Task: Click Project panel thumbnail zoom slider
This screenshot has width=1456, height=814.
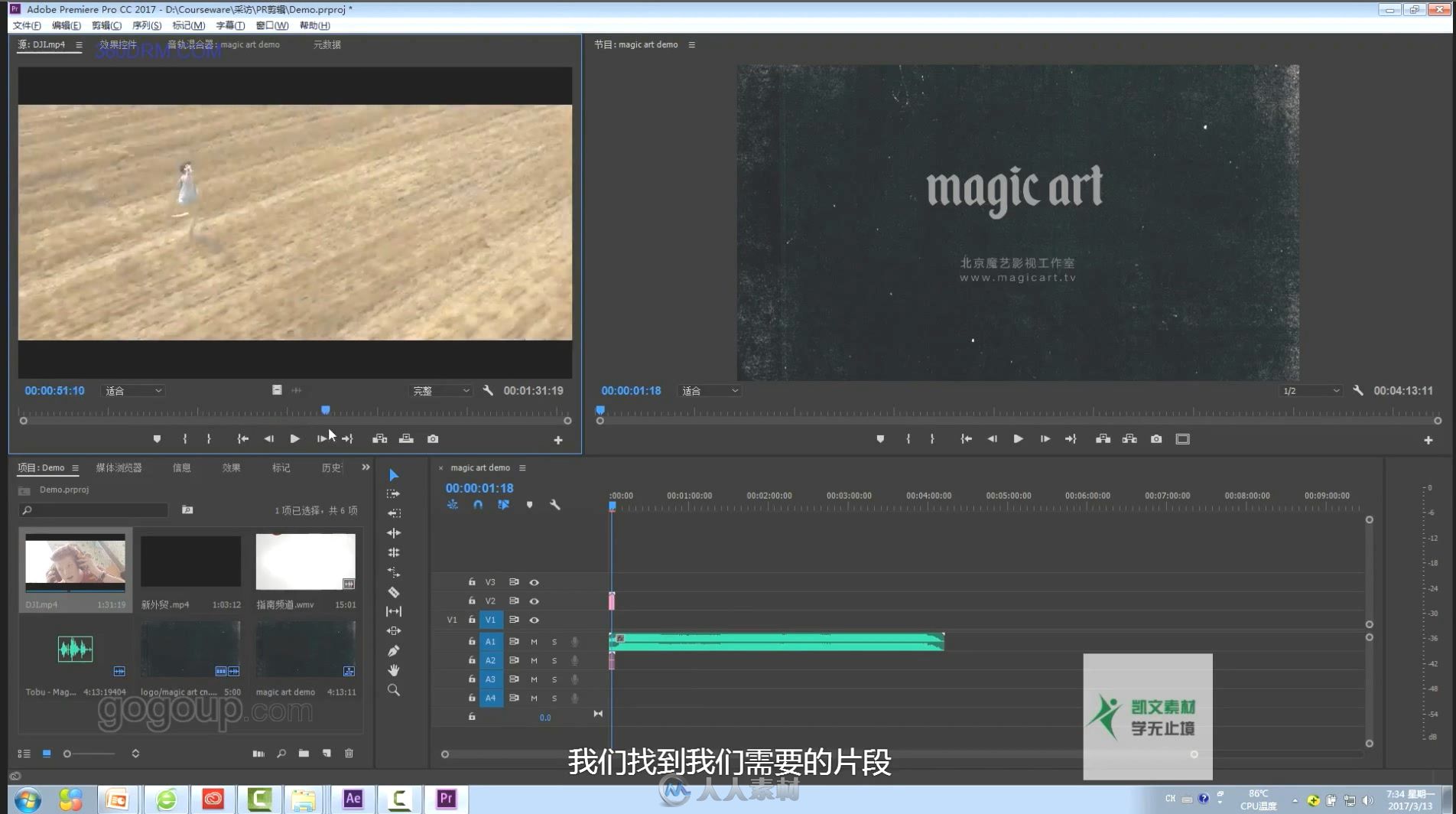Action: [x=89, y=754]
